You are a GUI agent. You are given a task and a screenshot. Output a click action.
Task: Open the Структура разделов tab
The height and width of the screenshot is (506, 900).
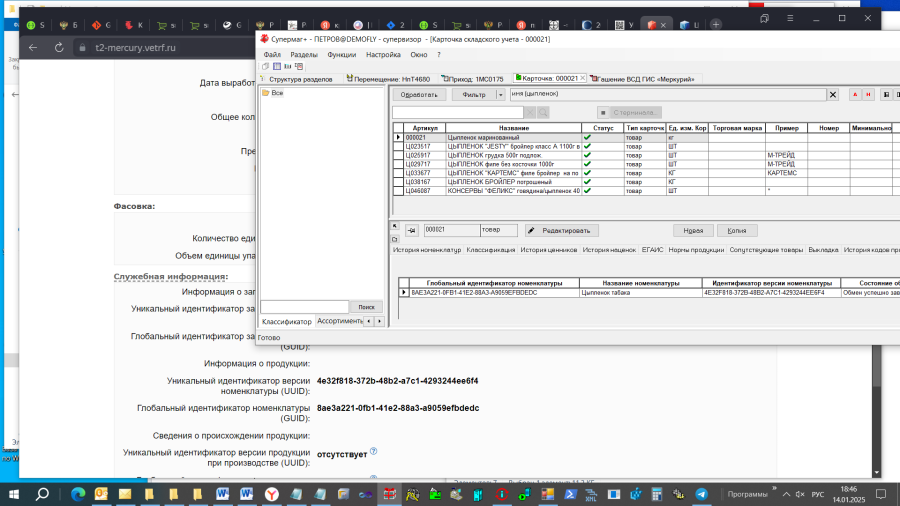tap(296, 79)
